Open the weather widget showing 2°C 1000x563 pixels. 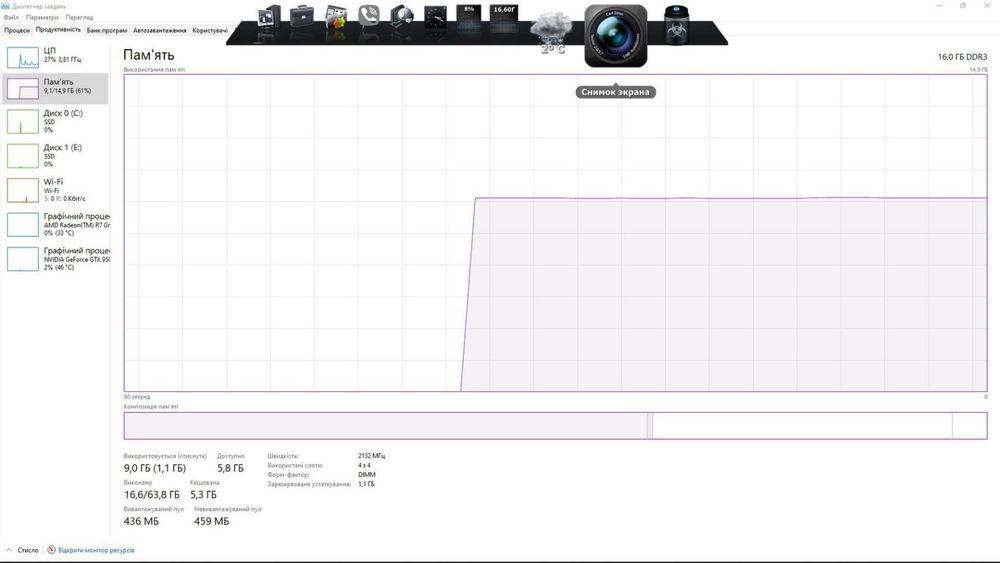(x=551, y=33)
